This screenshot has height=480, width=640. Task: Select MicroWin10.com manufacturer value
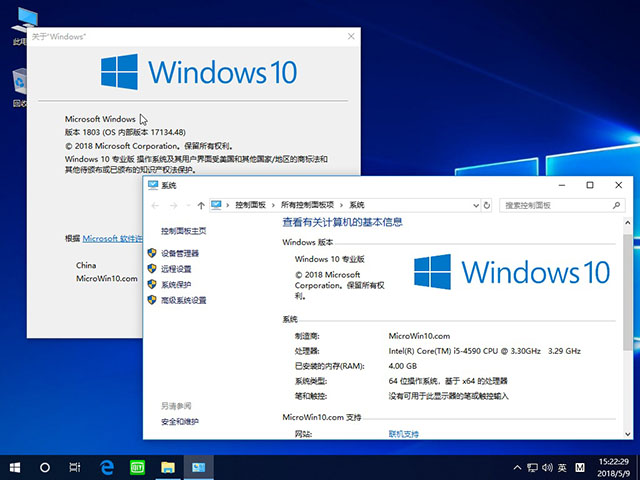coord(419,336)
